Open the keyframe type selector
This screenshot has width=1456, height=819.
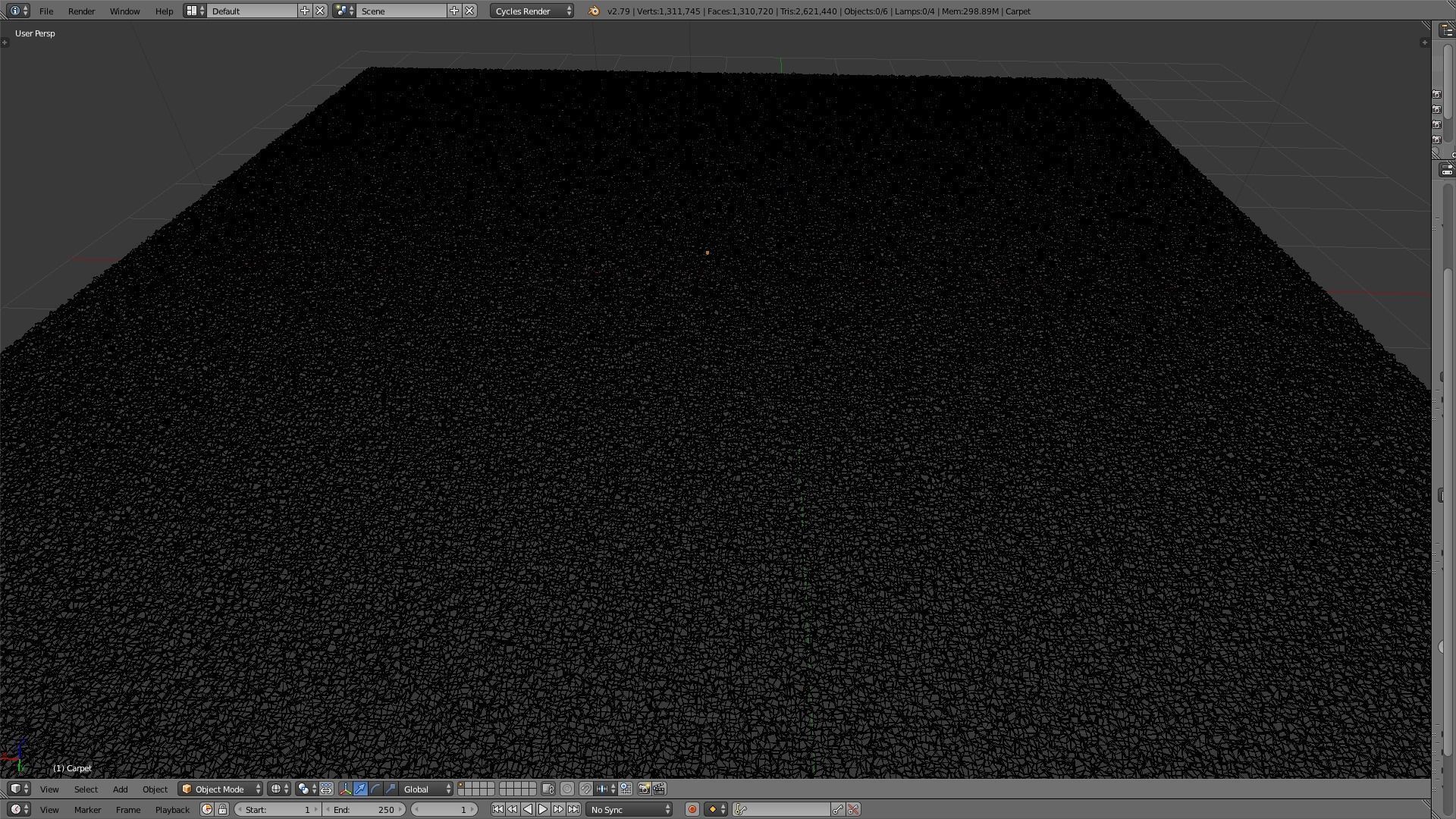pos(717,809)
